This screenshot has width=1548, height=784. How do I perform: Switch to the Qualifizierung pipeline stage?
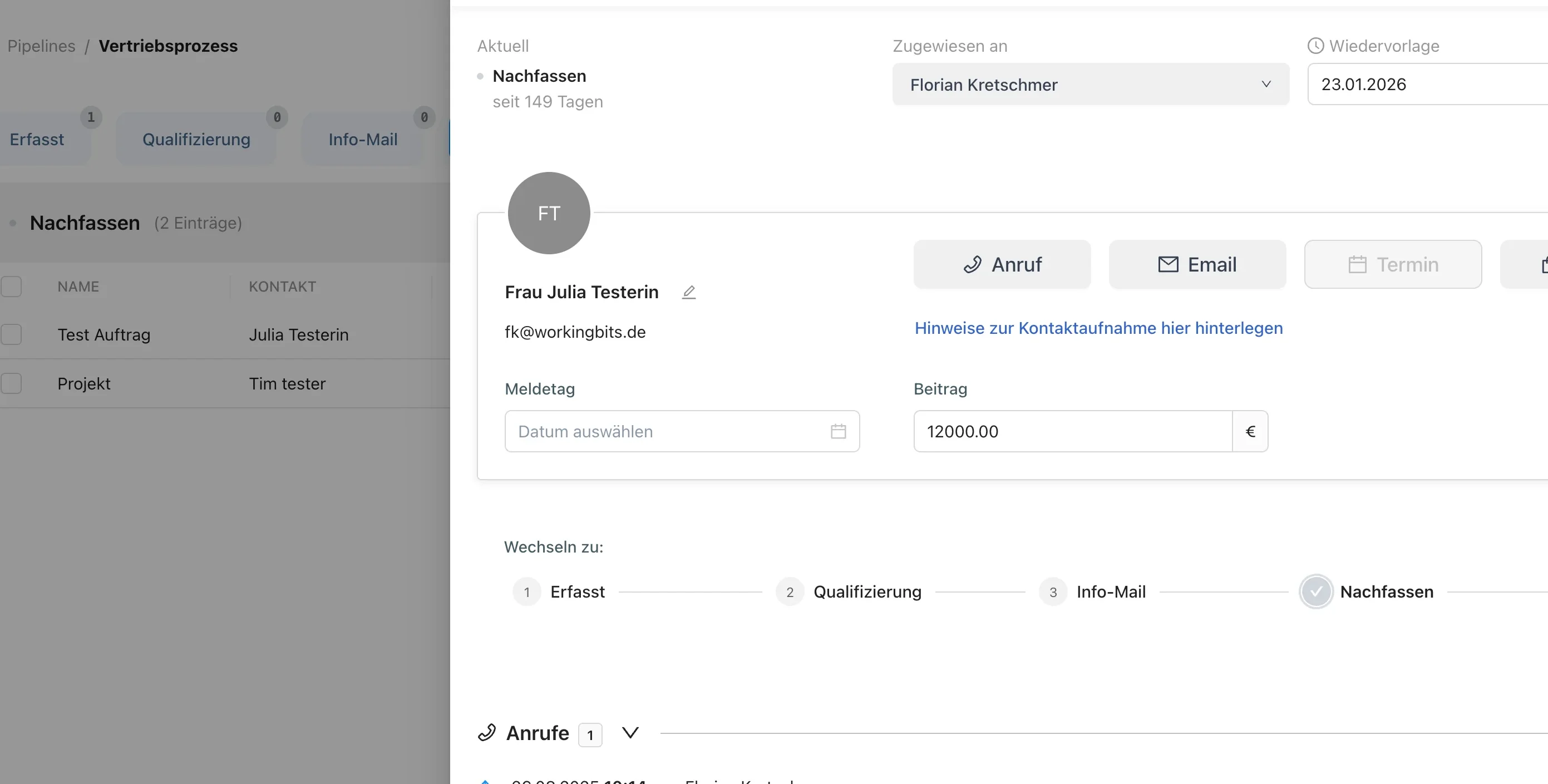(195, 139)
